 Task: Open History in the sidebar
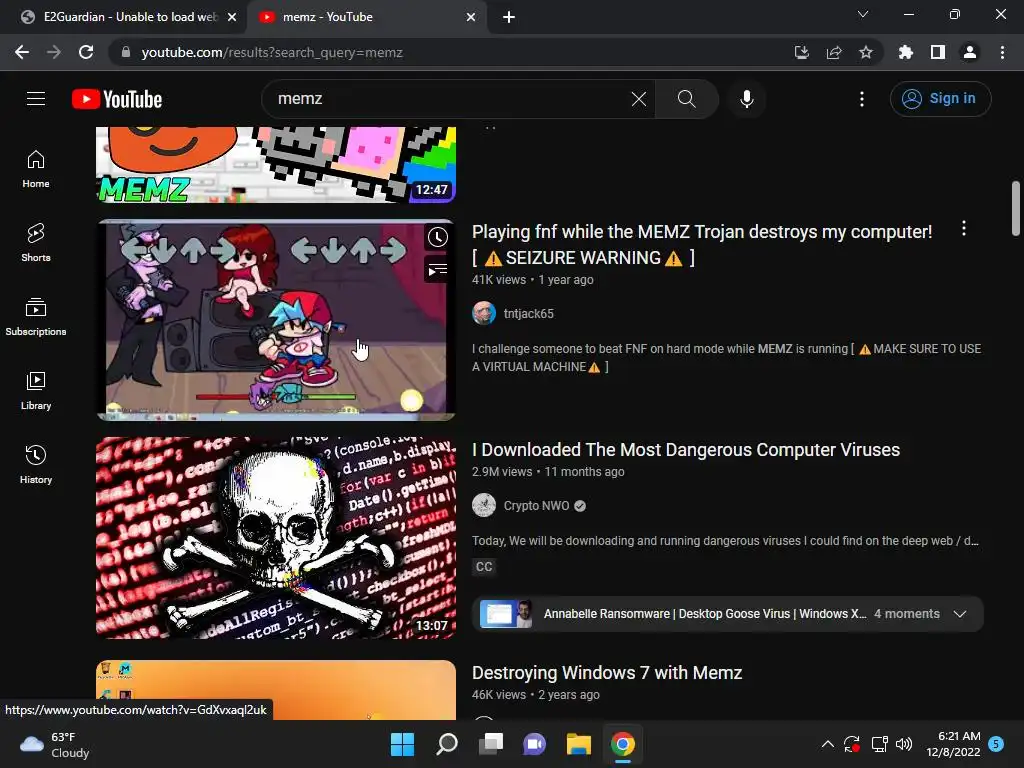pyautogui.click(x=36, y=464)
